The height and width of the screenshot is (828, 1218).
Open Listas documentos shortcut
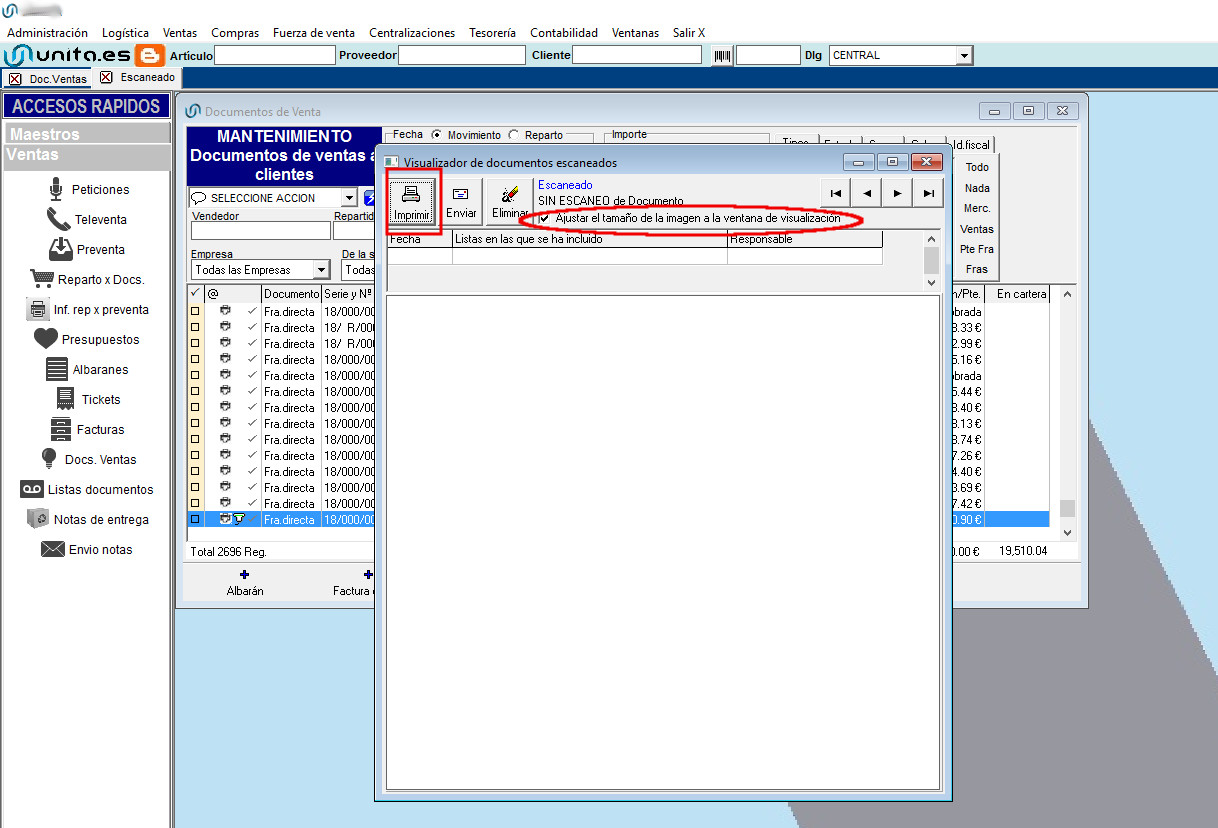tap(87, 489)
